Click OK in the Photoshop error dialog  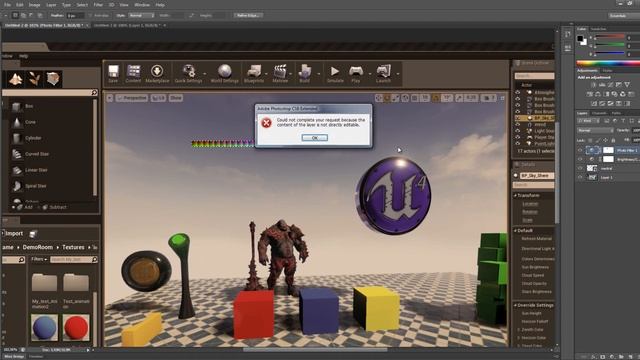coord(314,138)
